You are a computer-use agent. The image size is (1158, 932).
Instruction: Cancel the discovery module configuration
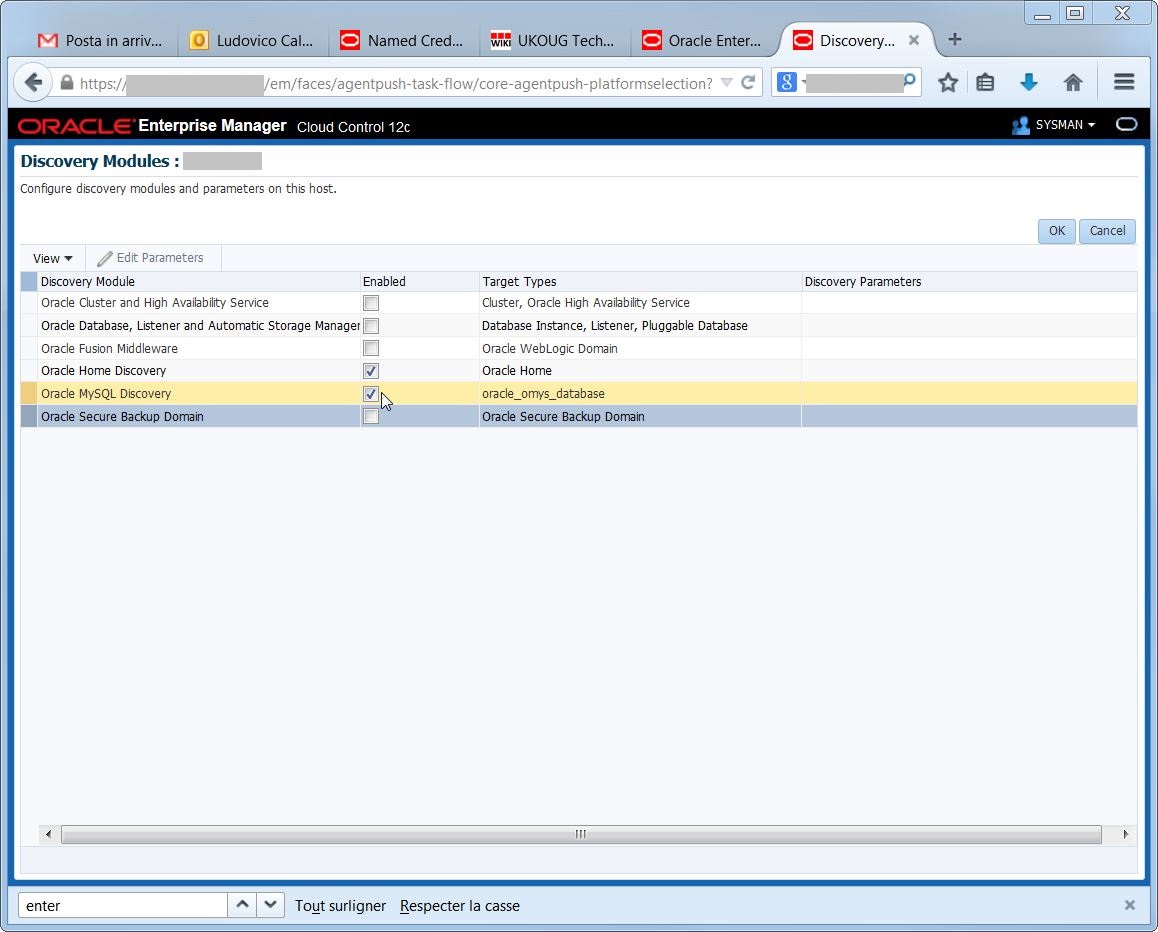click(x=1107, y=230)
